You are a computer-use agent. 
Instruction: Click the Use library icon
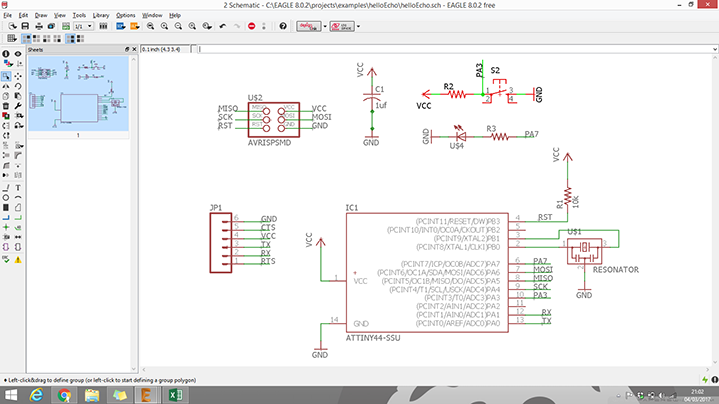point(103,26)
